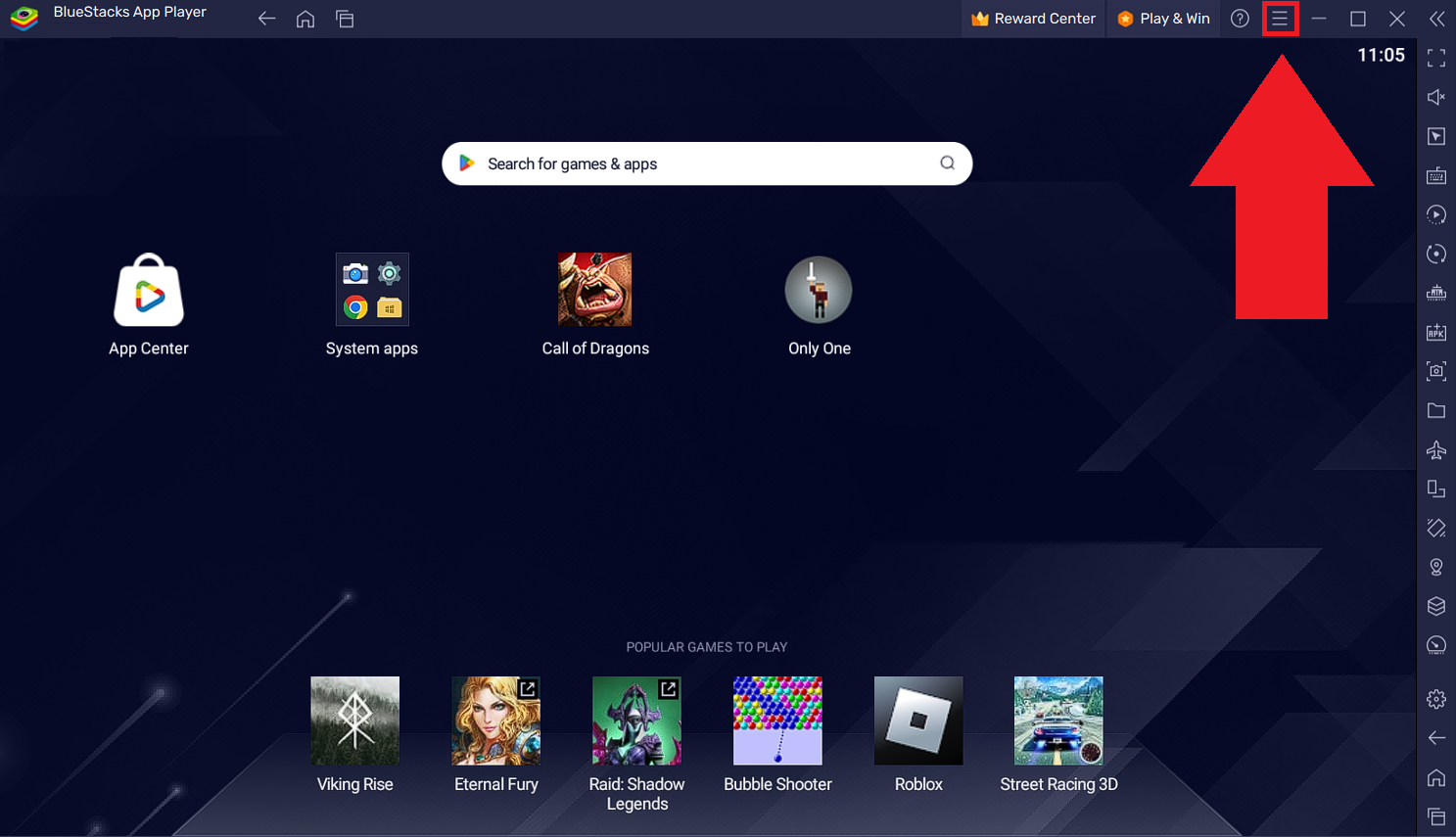The image size is (1456, 837).
Task: Open Roblox from popular games
Action: [918, 734]
